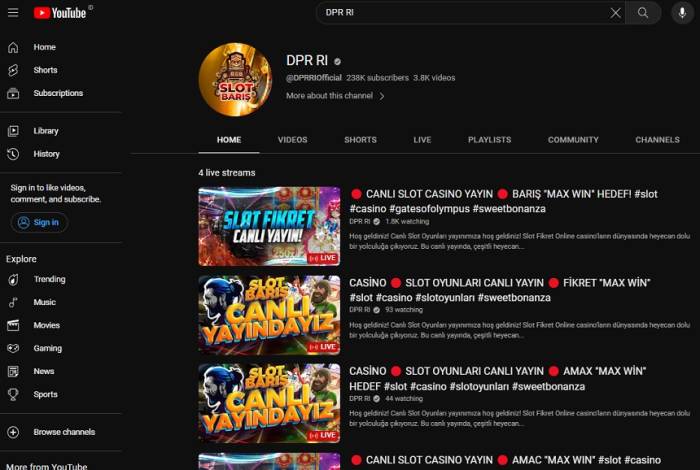The height and width of the screenshot is (470, 700).
Task: Click the verified badge beside DPR RI
Action: [338, 62]
